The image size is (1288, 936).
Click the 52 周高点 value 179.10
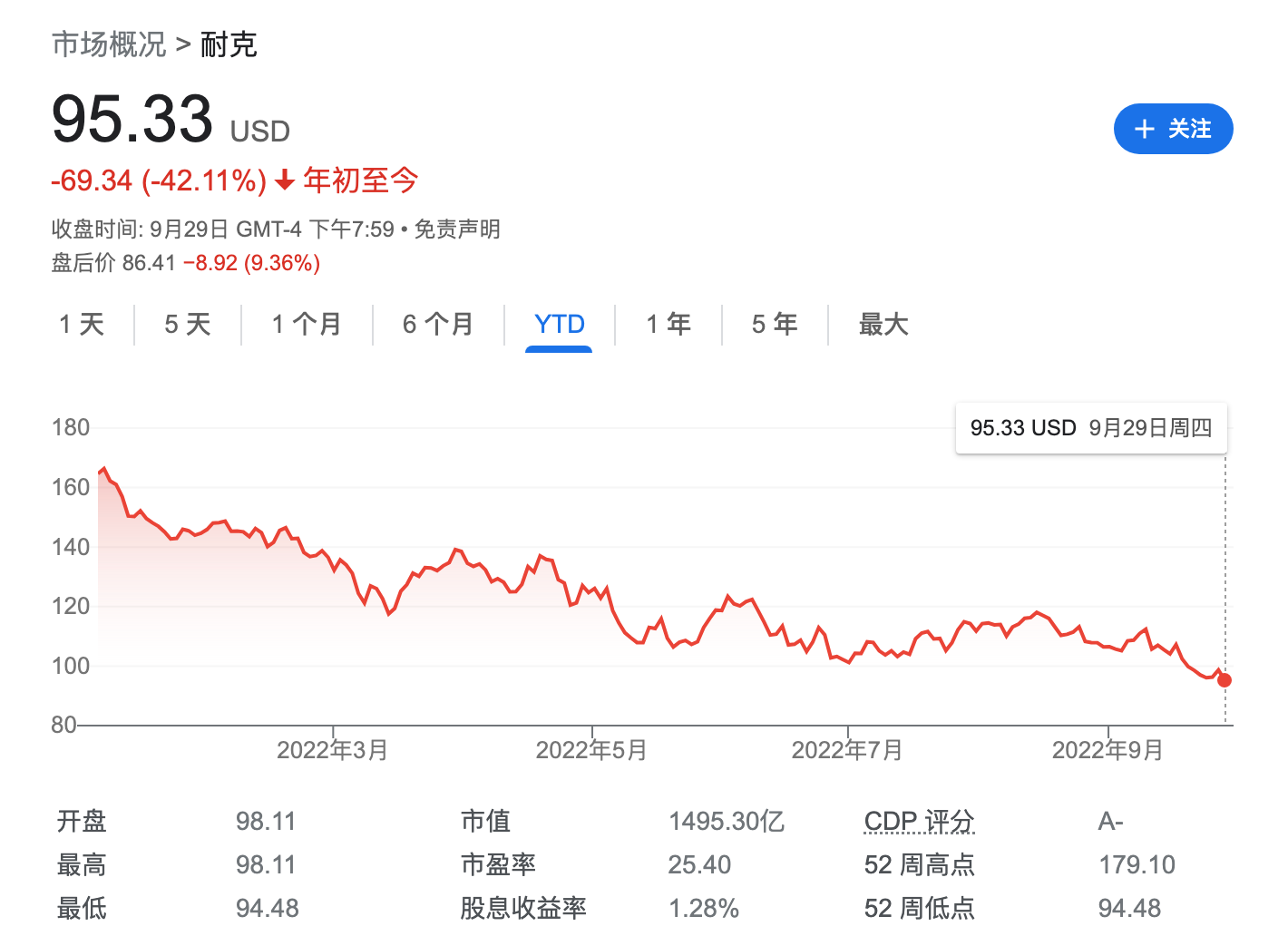(1137, 864)
